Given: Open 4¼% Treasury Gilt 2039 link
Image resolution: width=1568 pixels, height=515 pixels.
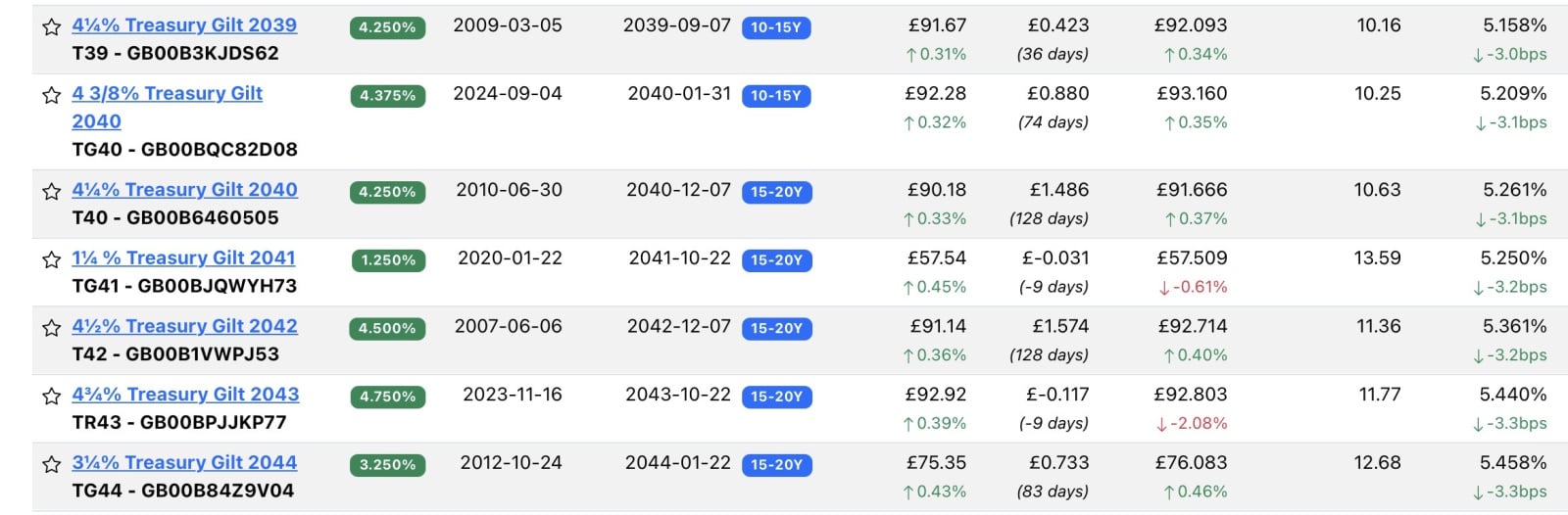Looking at the screenshot, I should (184, 25).
